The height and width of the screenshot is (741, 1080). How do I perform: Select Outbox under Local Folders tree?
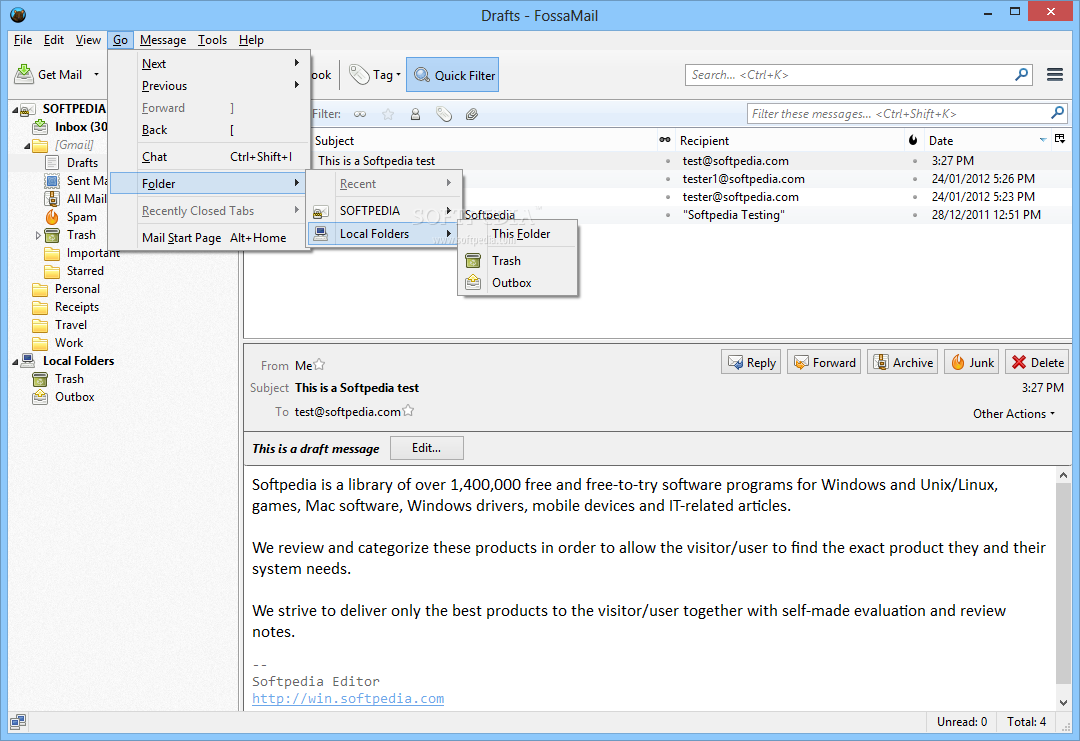click(63, 397)
